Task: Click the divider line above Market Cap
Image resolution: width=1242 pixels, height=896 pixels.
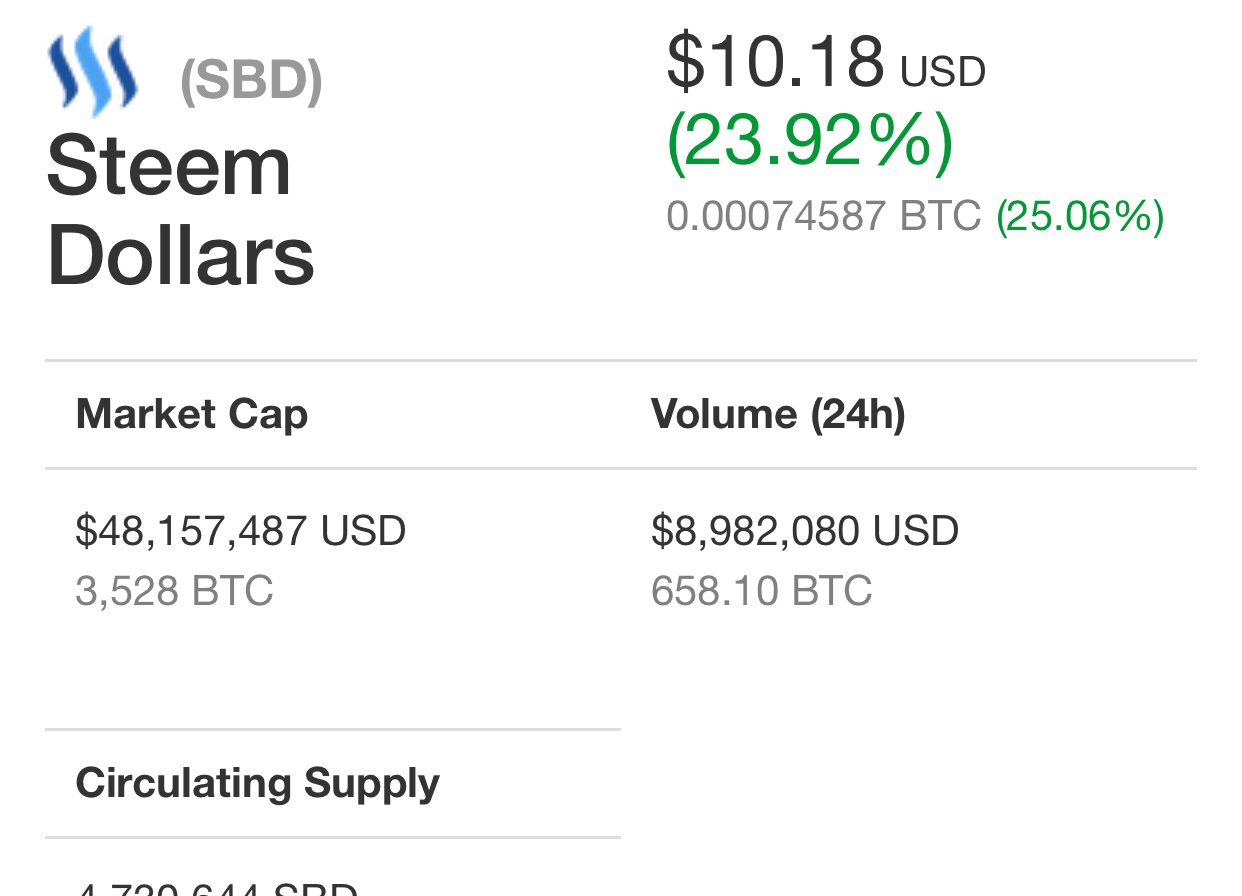Action: pos(621,360)
